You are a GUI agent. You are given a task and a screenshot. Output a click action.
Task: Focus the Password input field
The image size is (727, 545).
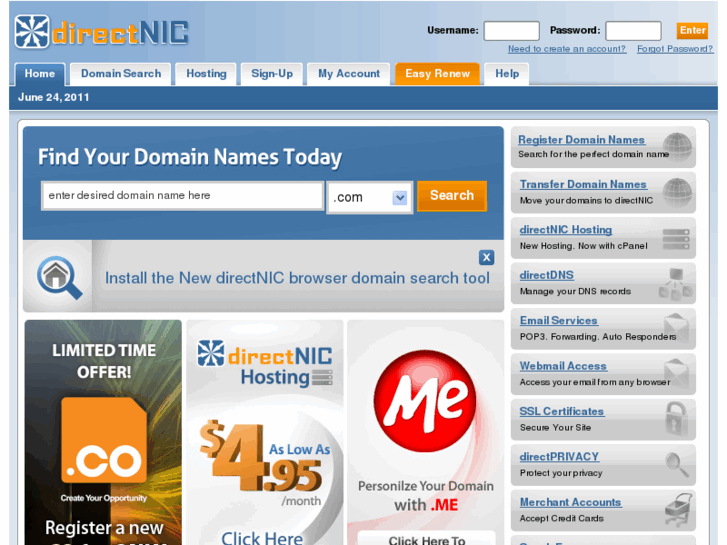[633, 31]
